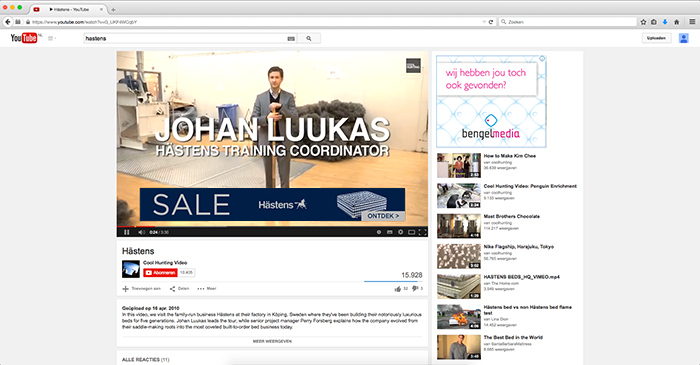Open the on-screen keyboard icon in YouTube search
The height and width of the screenshot is (365, 700).
291,39
